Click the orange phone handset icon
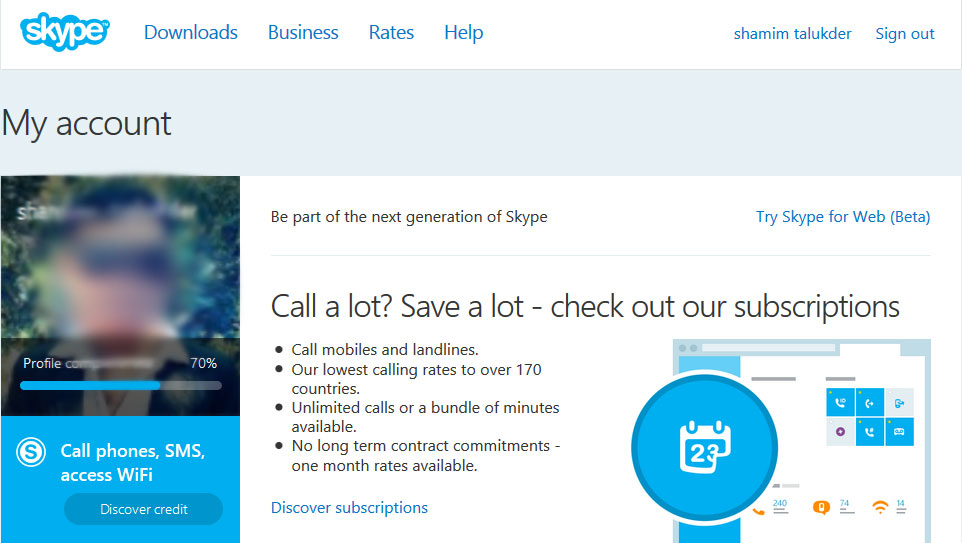Image resolution: width=962 pixels, height=543 pixels. tap(758, 508)
